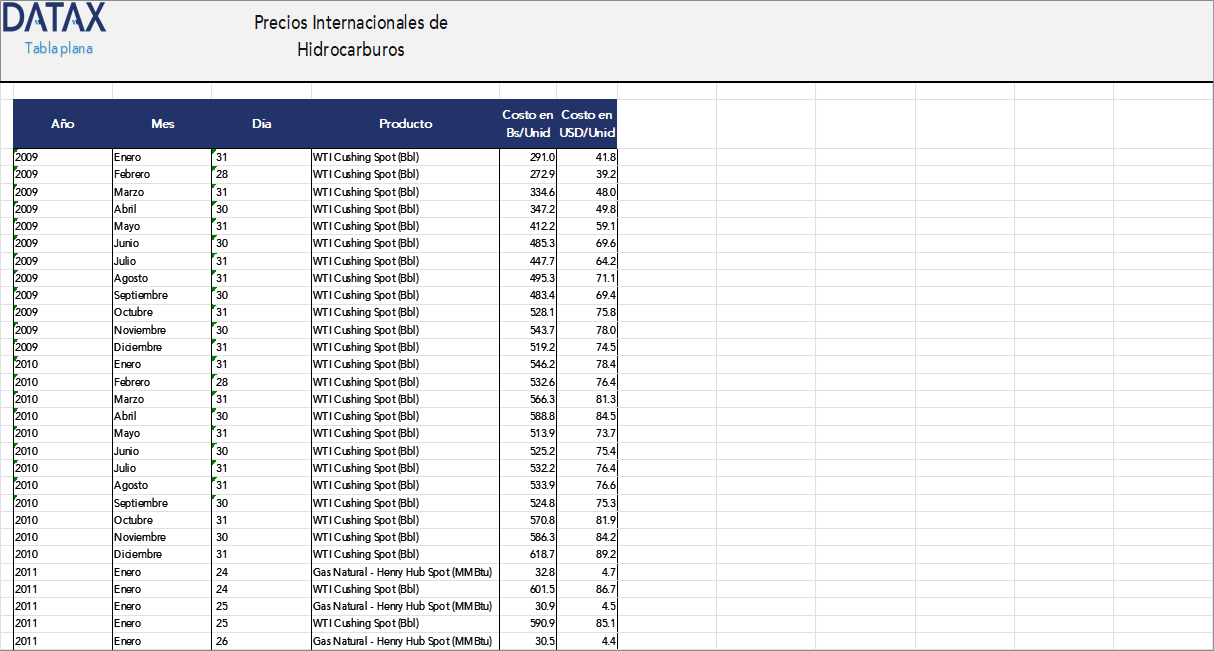Select the Mes column header
1214x651 pixels.
coord(162,123)
